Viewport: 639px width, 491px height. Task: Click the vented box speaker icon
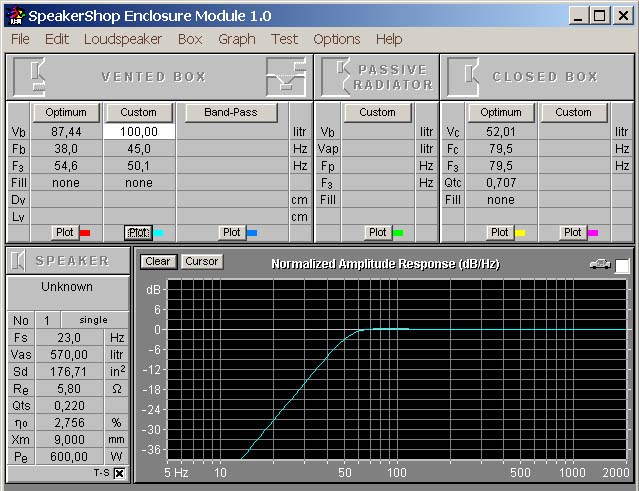[29, 77]
